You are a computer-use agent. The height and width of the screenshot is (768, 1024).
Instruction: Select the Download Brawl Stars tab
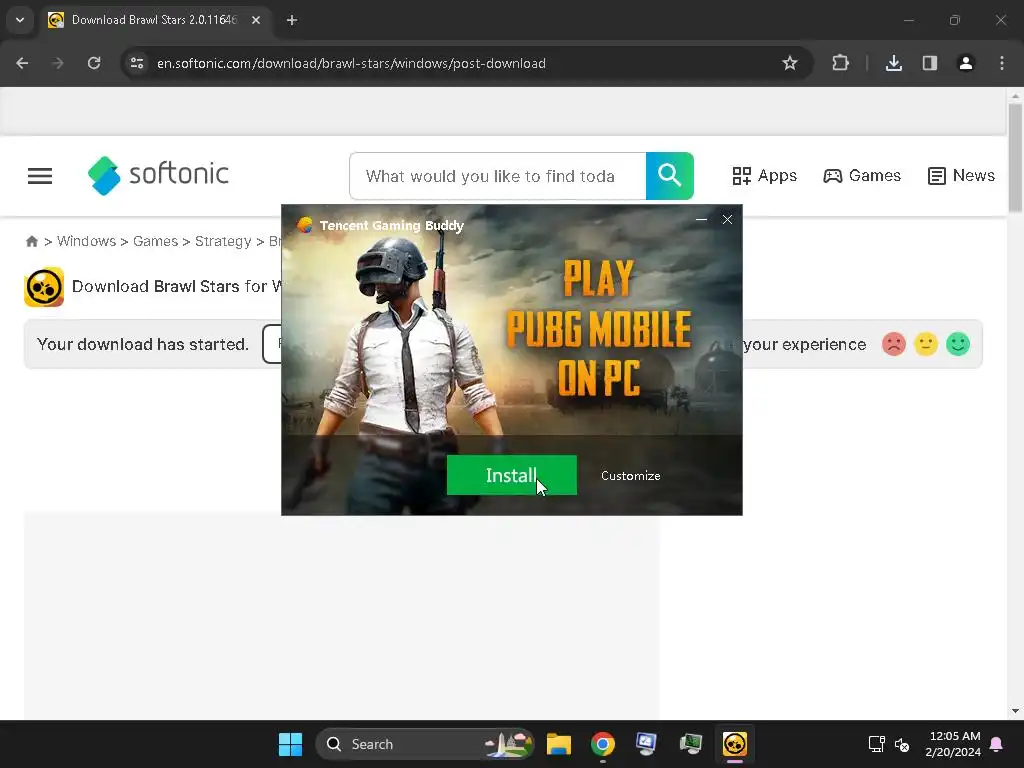(155, 20)
